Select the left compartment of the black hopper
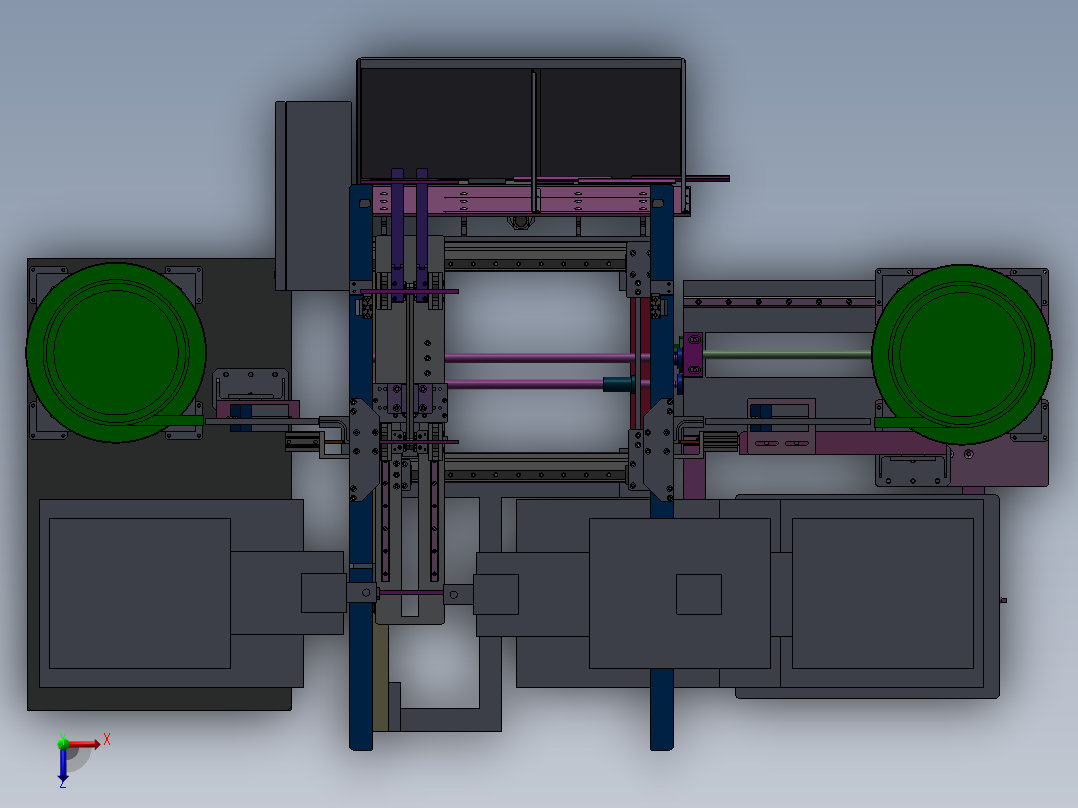1078x808 pixels. 446,122
